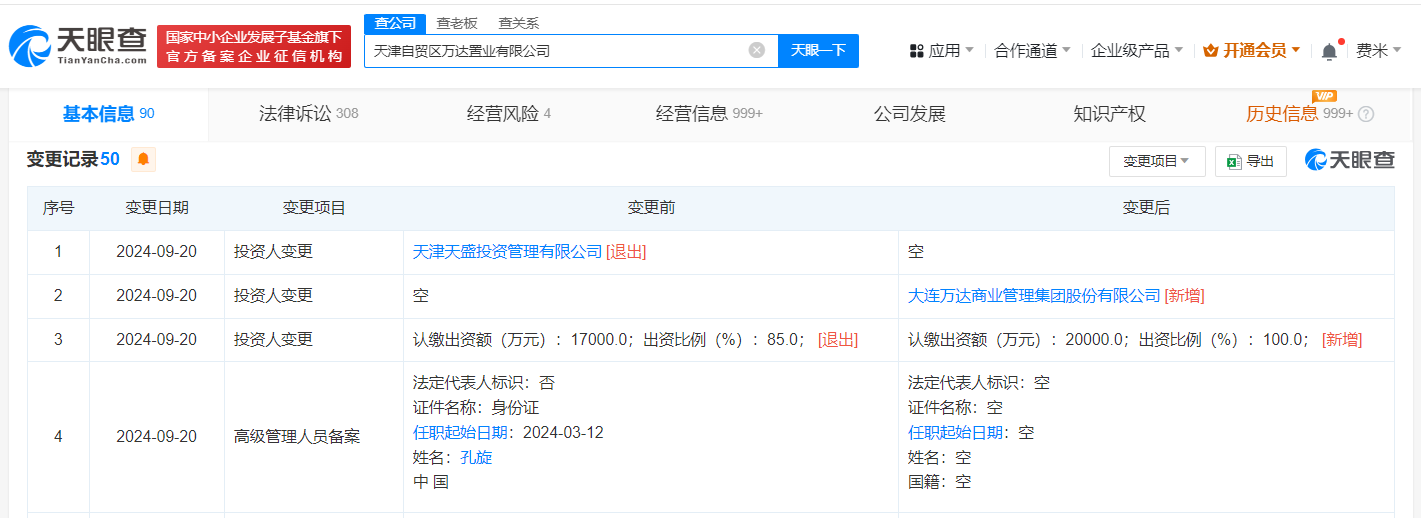Image resolution: width=1421 pixels, height=518 pixels.
Task: Click the orange bell beside 变更记录
Action: click(x=143, y=159)
